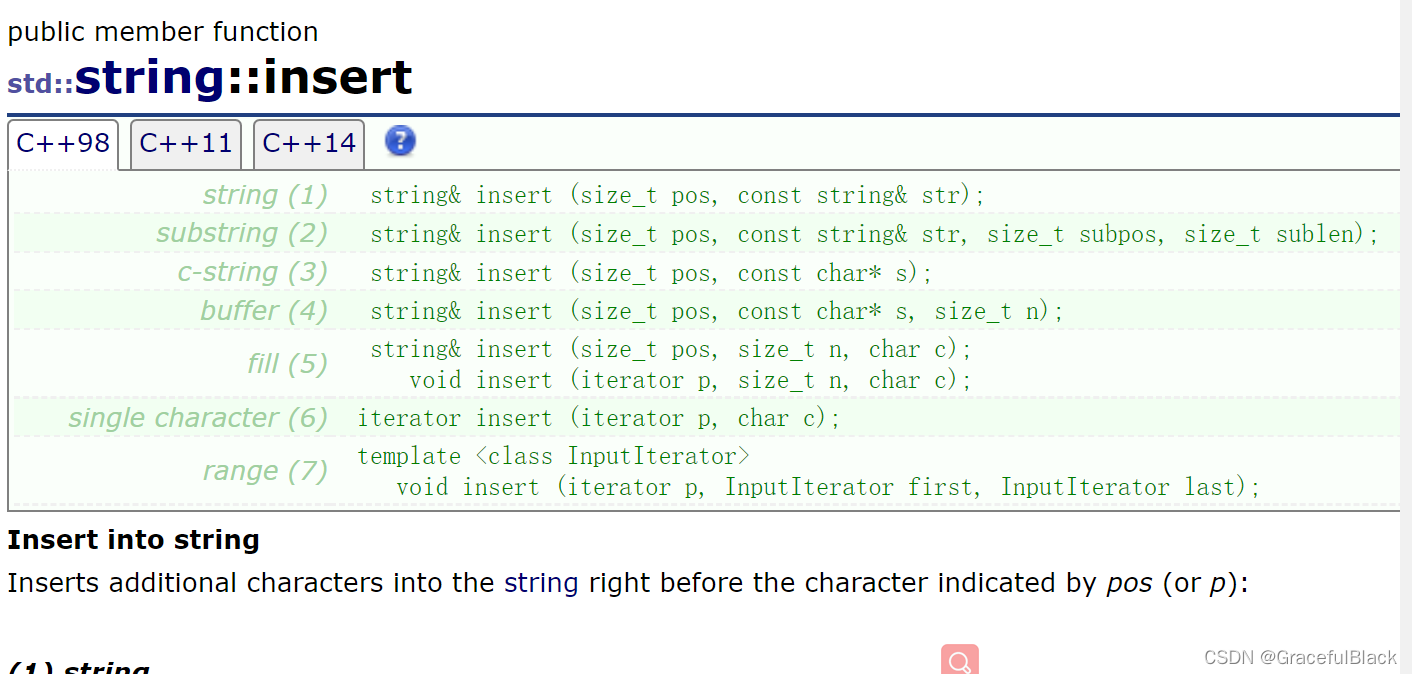
Task: Click the "string" in the page title
Action: point(150,78)
